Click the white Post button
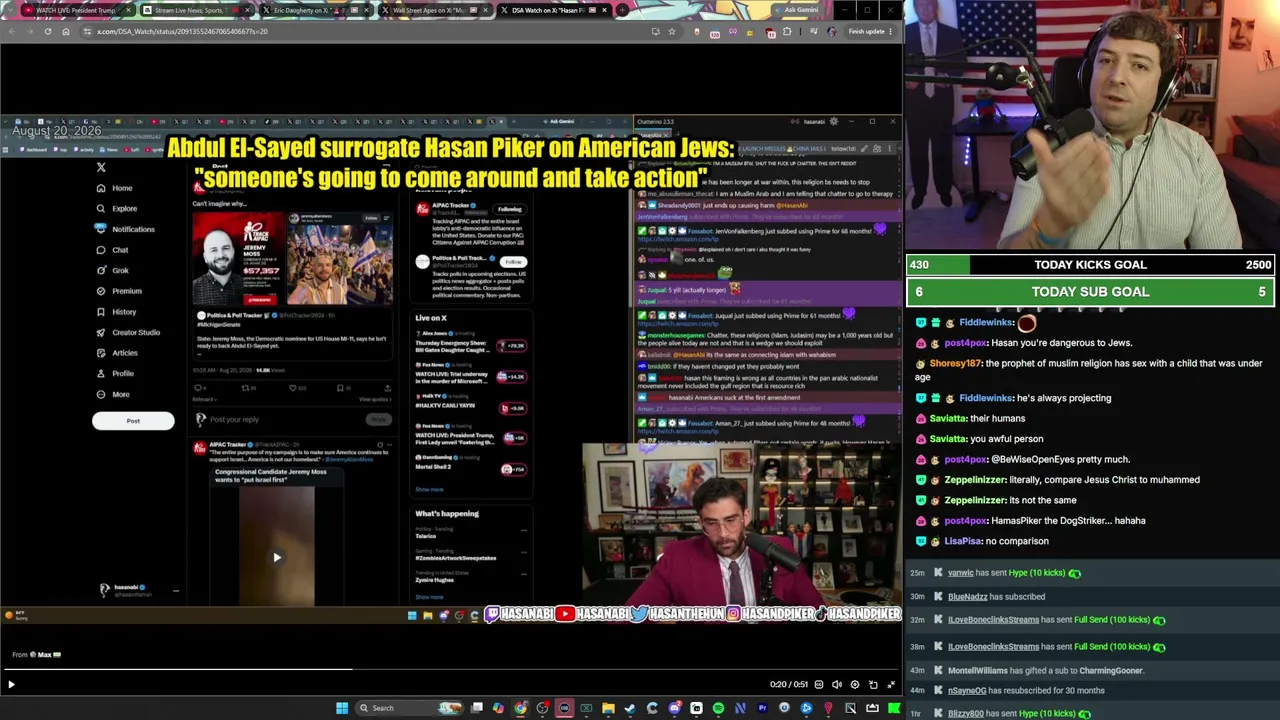The height and width of the screenshot is (720, 1280). tap(133, 421)
